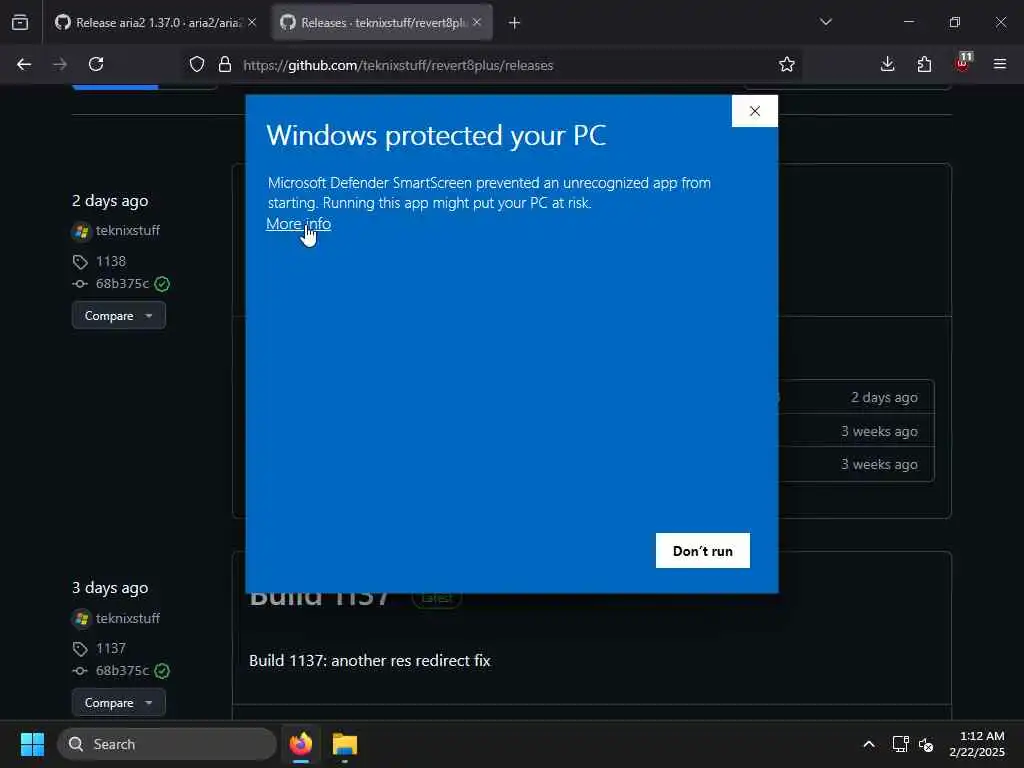Screen dimensions: 1024x768
Task: Open the Firefox downloads panel
Action: [888, 64]
